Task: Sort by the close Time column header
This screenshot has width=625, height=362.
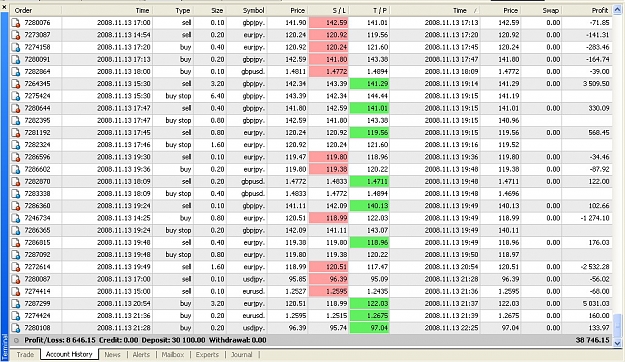Action: coord(435,10)
